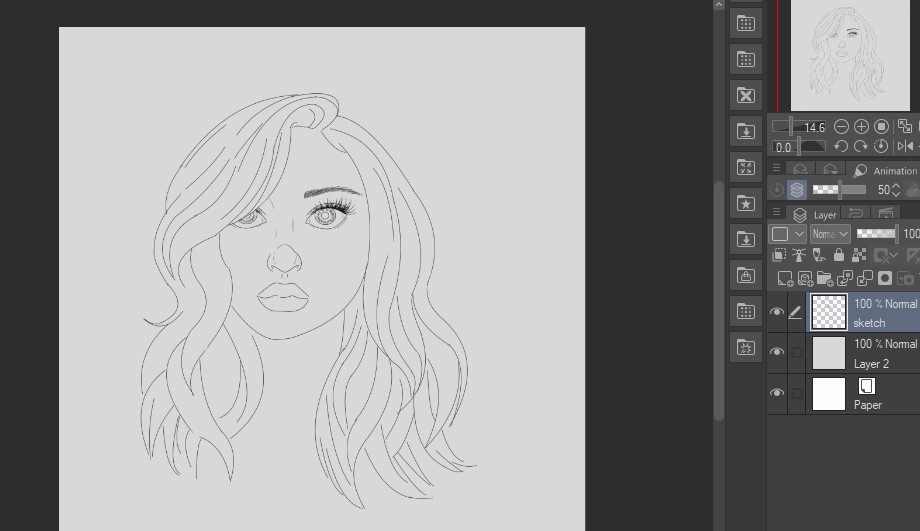Select the sketch layer thumbnail
The height and width of the screenshot is (531, 920).
pos(828,312)
